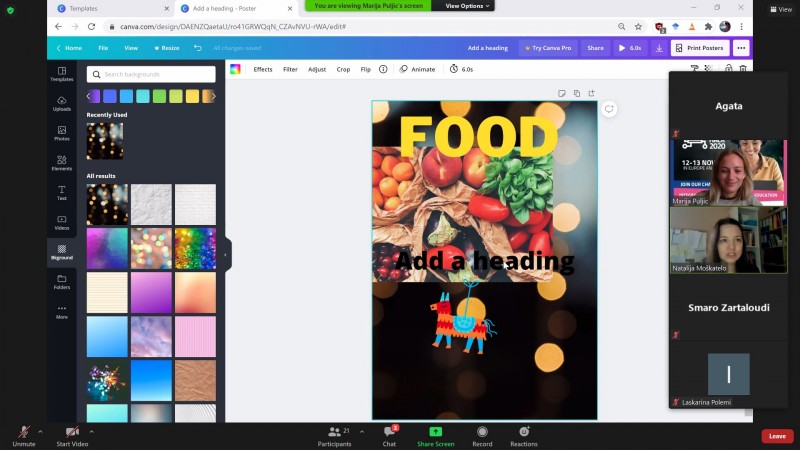Screen dimensions: 800x450
Task: Expand participants options caret
Action: click(x=362, y=432)
